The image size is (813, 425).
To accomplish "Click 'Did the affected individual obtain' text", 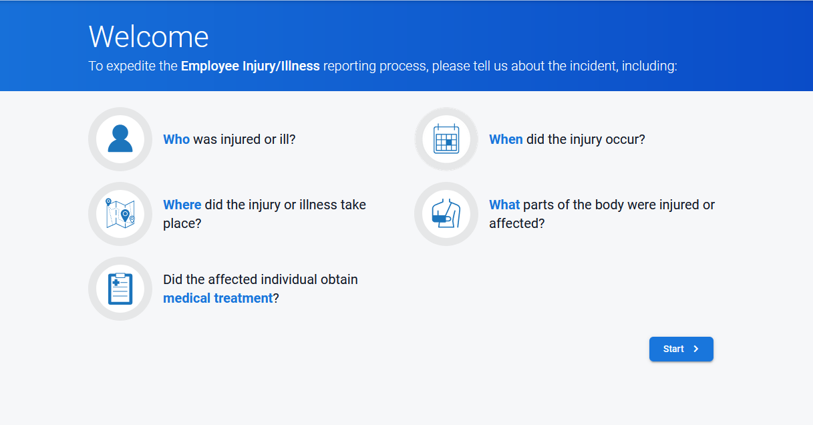I will pyautogui.click(x=260, y=280).
